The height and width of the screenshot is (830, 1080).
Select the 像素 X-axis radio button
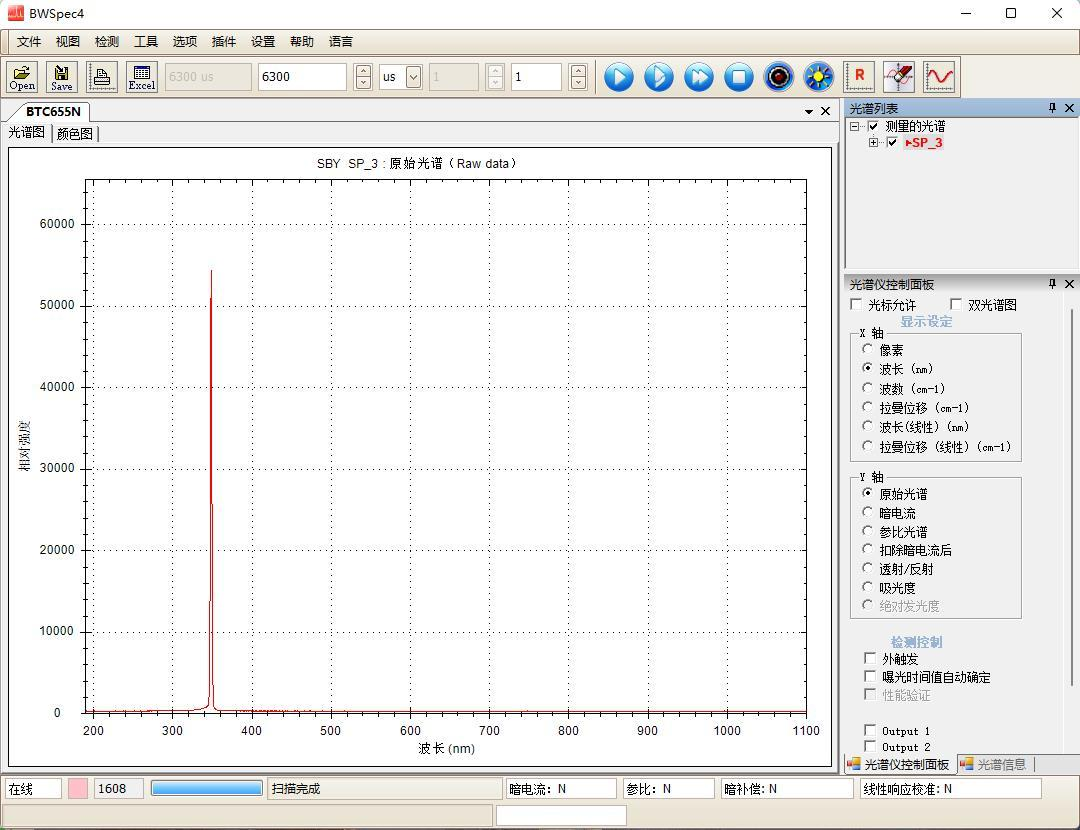(868, 350)
